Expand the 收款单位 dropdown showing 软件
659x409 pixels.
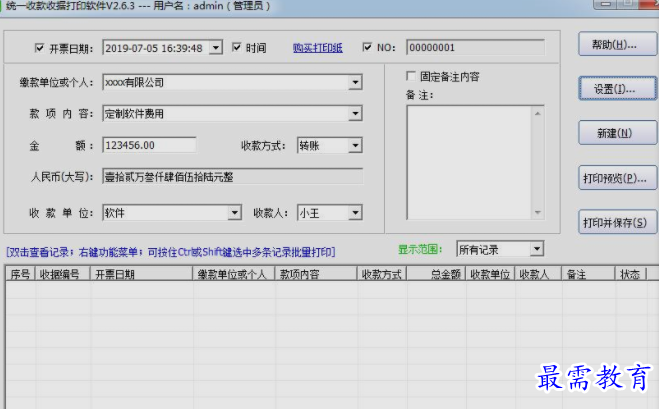click(235, 213)
